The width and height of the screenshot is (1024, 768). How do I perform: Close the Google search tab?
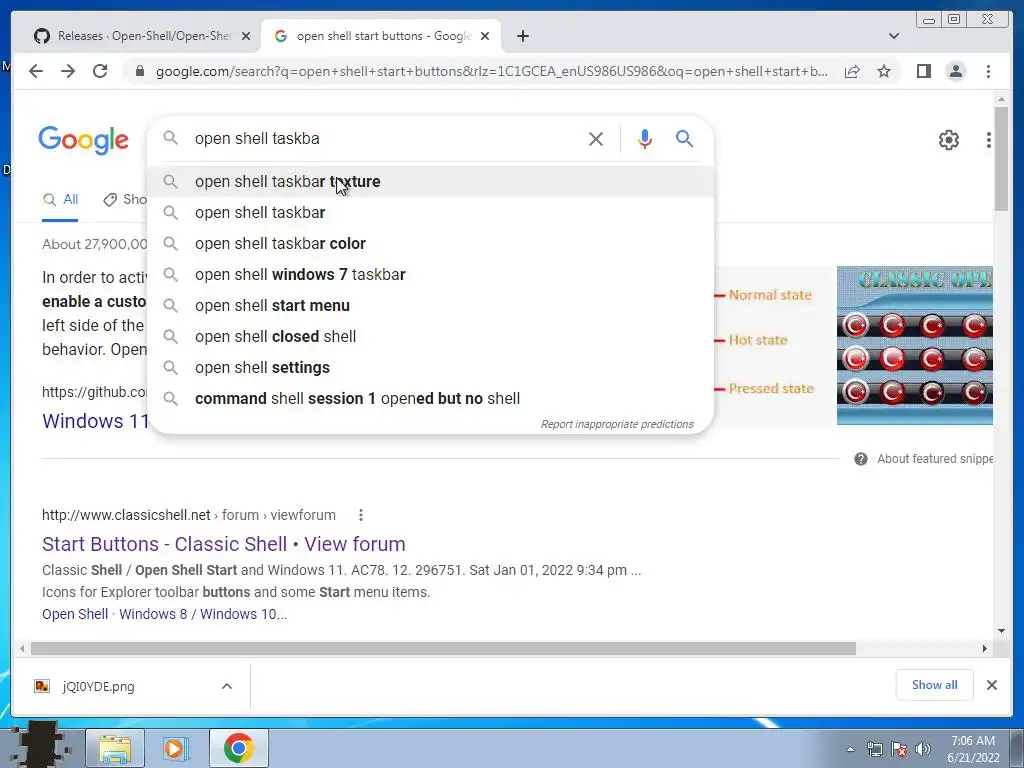(485, 37)
